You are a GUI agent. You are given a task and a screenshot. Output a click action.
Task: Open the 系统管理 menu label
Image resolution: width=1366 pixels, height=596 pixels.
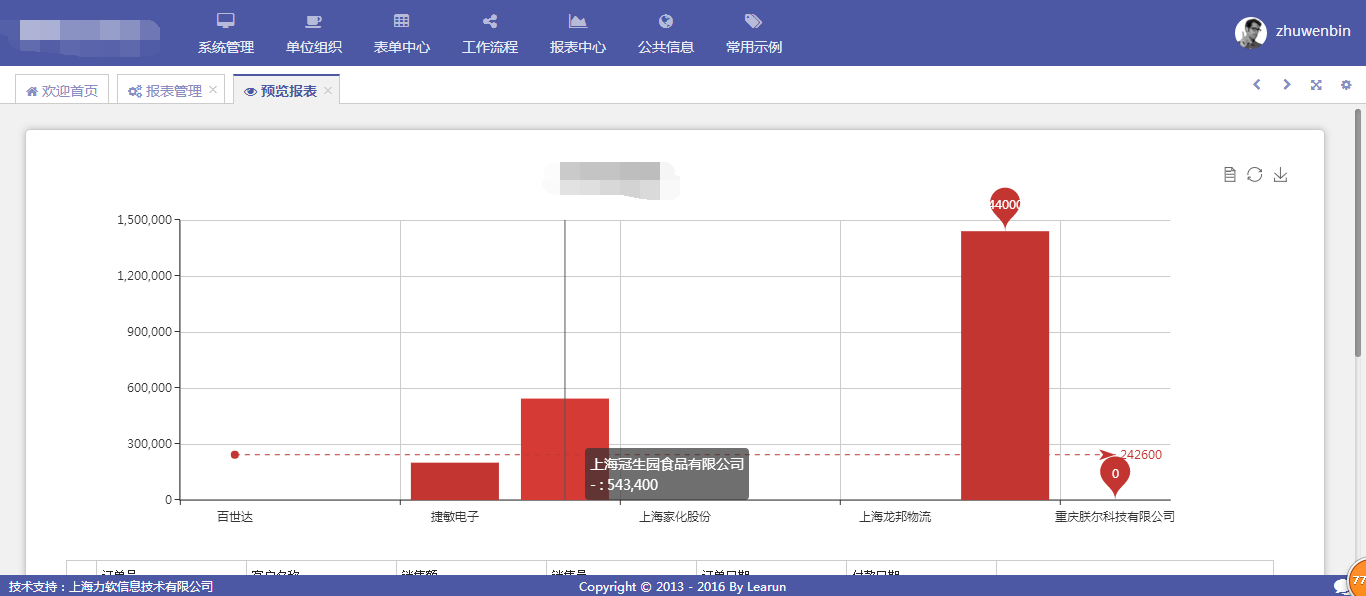pos(226,47)
